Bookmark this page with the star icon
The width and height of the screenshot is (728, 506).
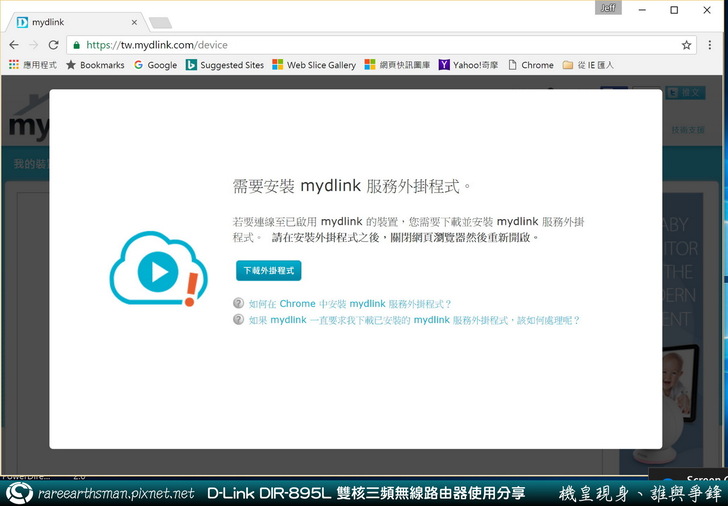(x=686, y=45)
